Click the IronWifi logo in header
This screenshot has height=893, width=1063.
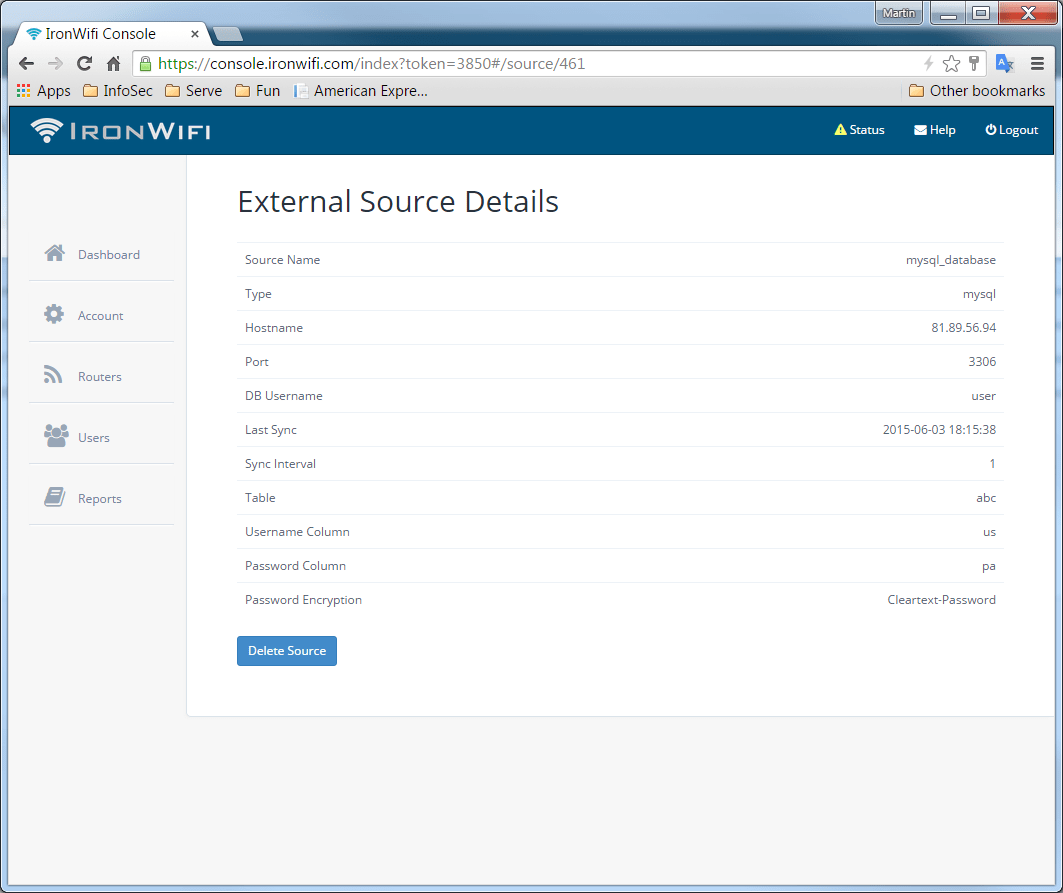click(x=120, y=130)
